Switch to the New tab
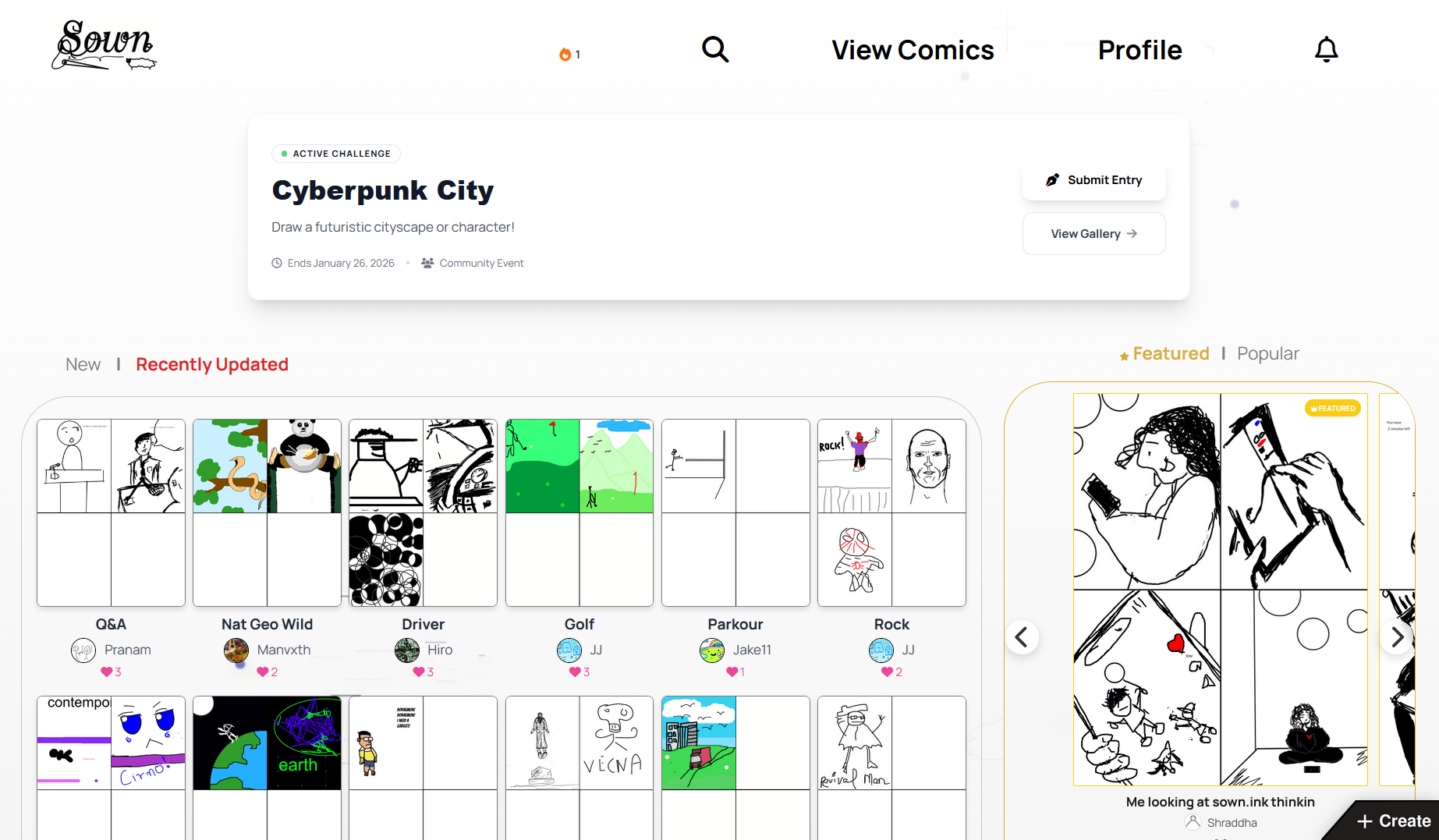1439x840 pixels. tap(83, 364)
